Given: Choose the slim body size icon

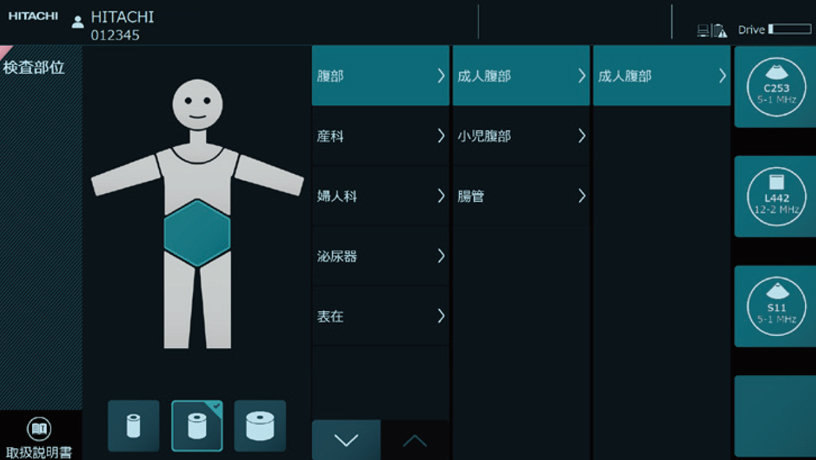Looking at the screenshot, I should (134, 426).
